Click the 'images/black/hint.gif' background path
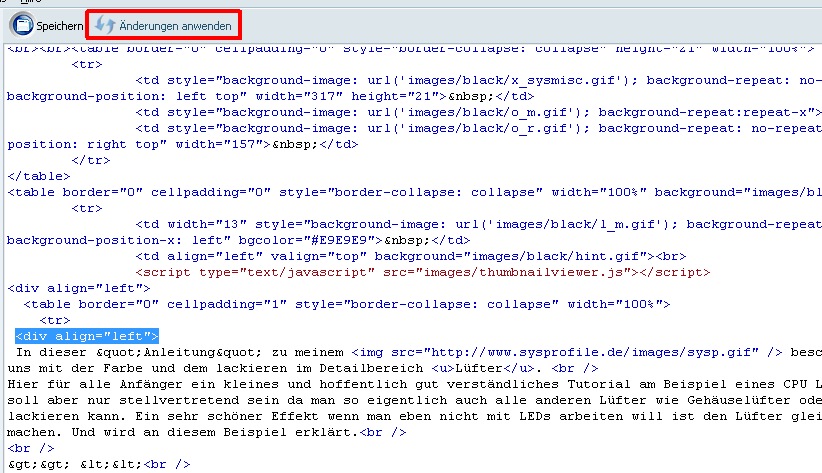The width and height of the screenshot is (822, 473). pyautogui.click(x=555, y=256)
